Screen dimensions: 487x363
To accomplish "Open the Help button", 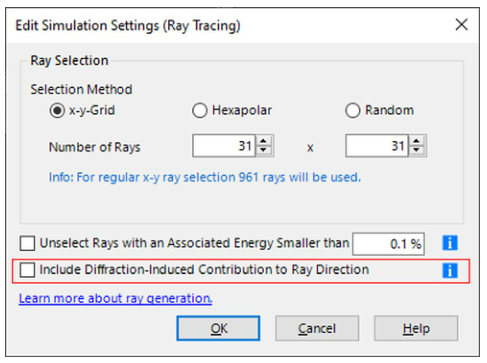I will [x=416, y=328].
